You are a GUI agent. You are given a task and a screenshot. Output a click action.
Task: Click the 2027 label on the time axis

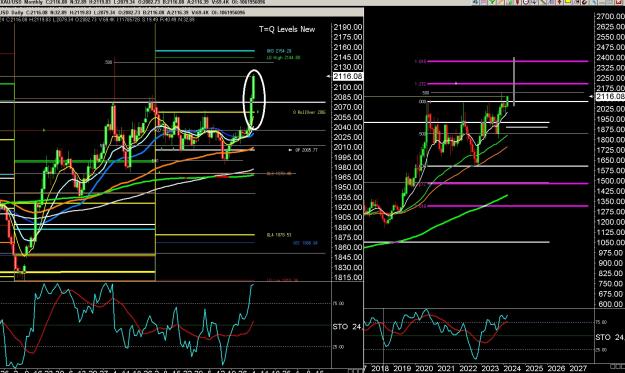(x=578, y=368)
